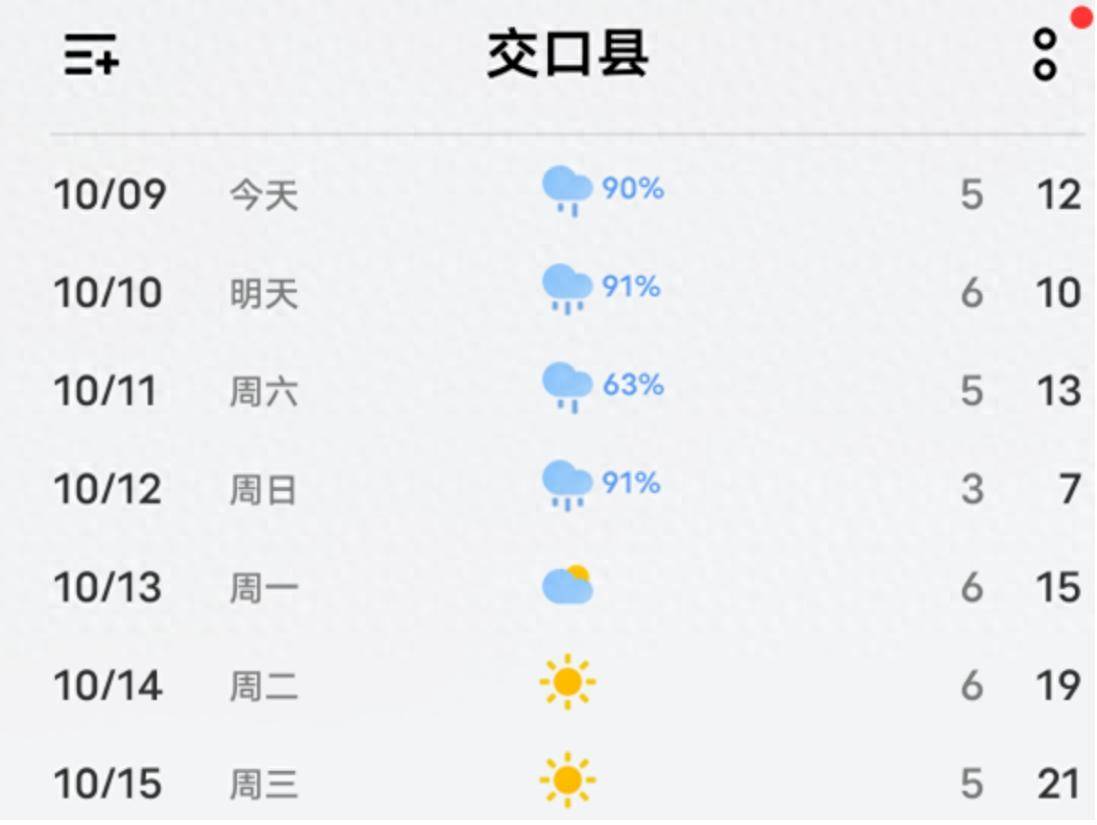Select the 周六 forecast label
This screenshot has height=825, width=1097.
[264, 391]
